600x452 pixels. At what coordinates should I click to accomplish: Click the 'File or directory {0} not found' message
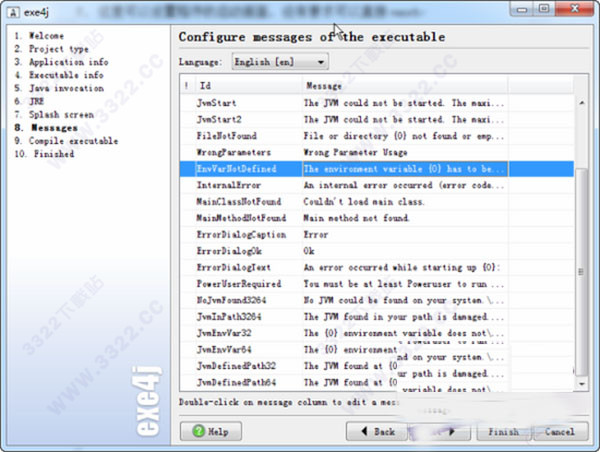coord(404,136)
